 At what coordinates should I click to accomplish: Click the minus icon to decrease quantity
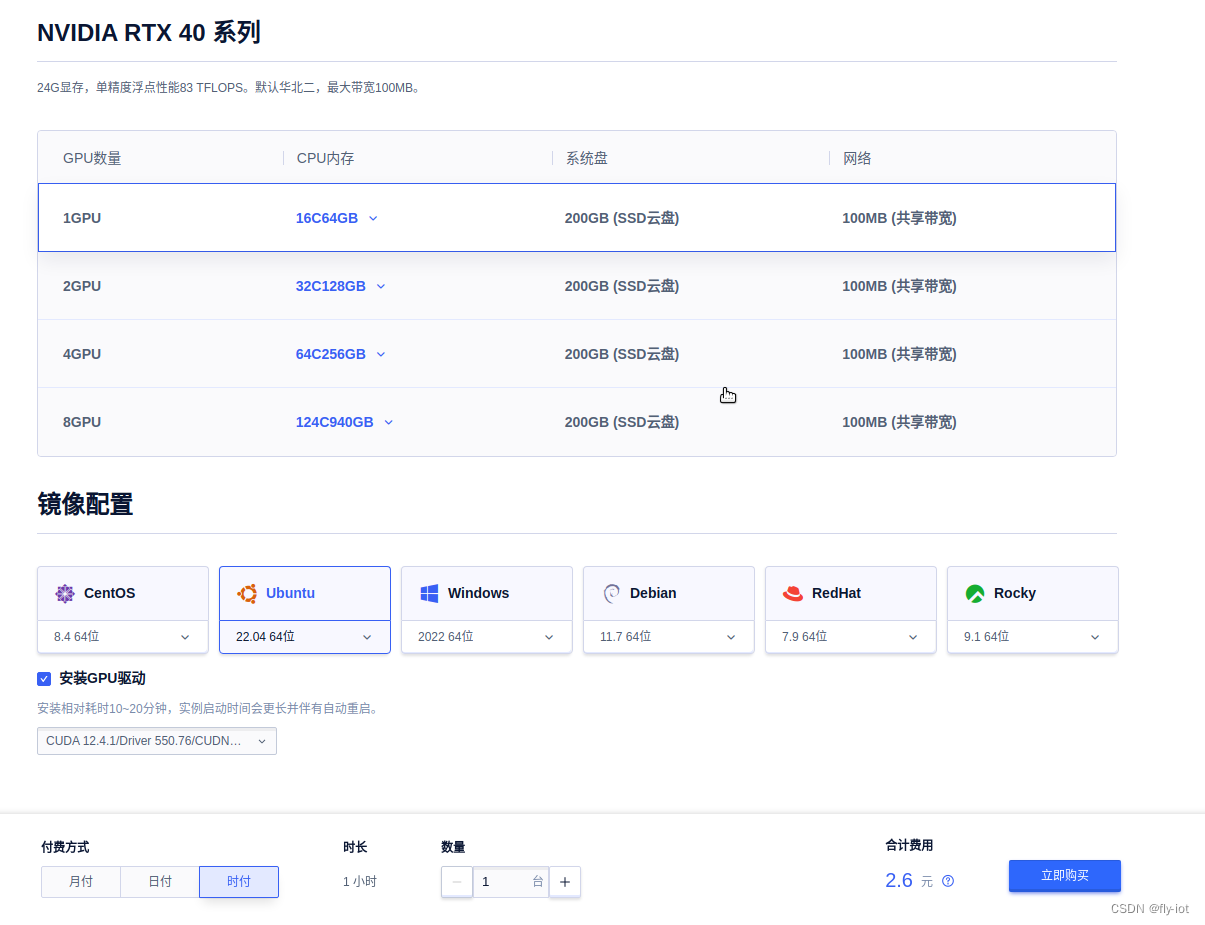click(x=456, y=882)
